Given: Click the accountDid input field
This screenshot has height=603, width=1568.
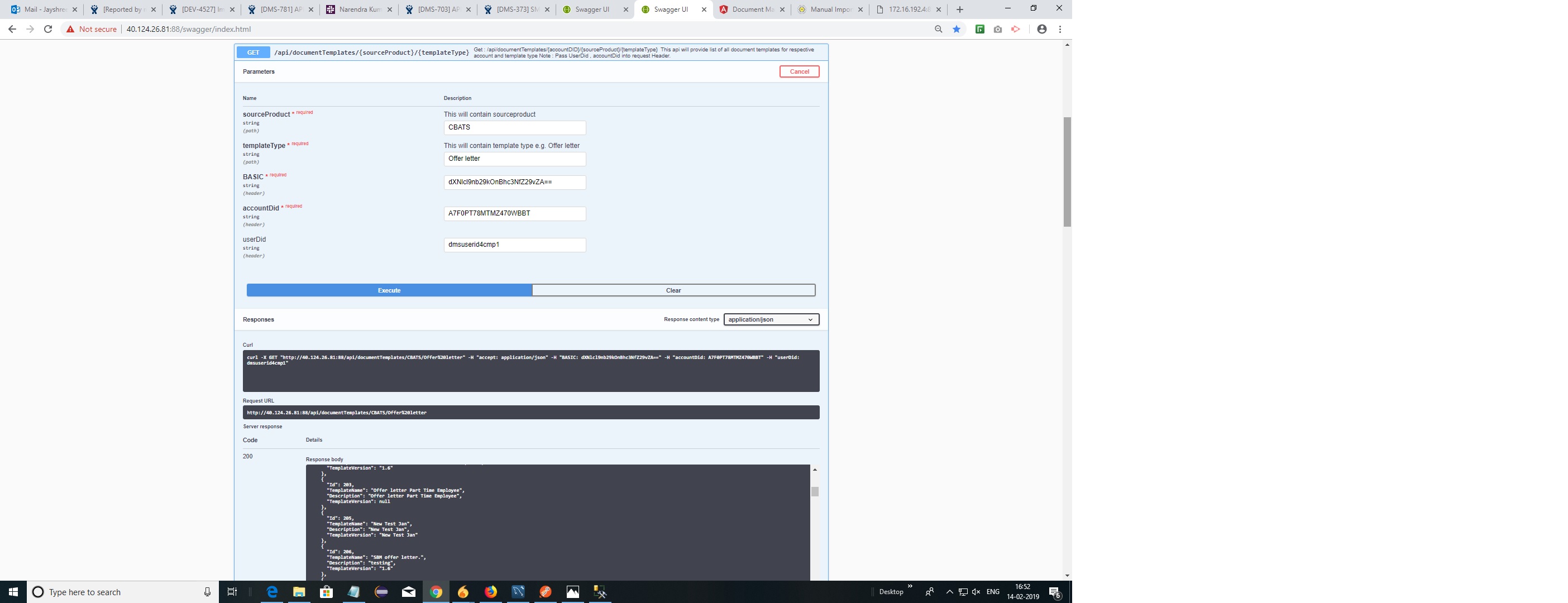Looking at the screenshot, I should coord(514,214).
